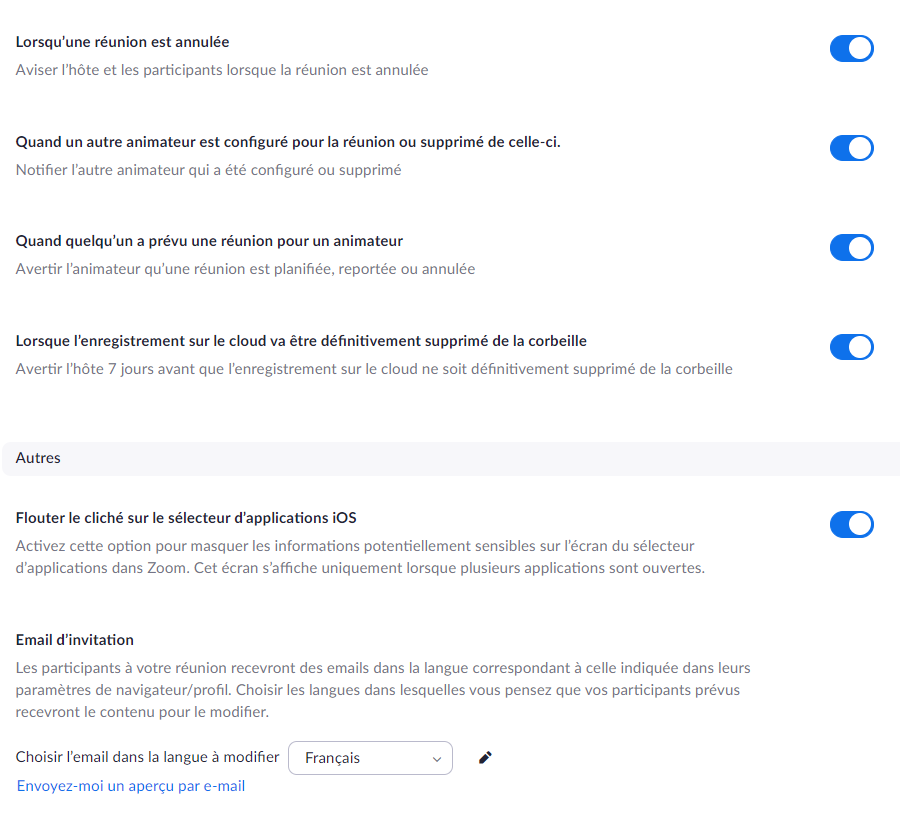Screen dimensions: 900x820
Task: Click the 'Quand quelqu'un a prévu une réunion' heading
Action: [x=209, y=241]
